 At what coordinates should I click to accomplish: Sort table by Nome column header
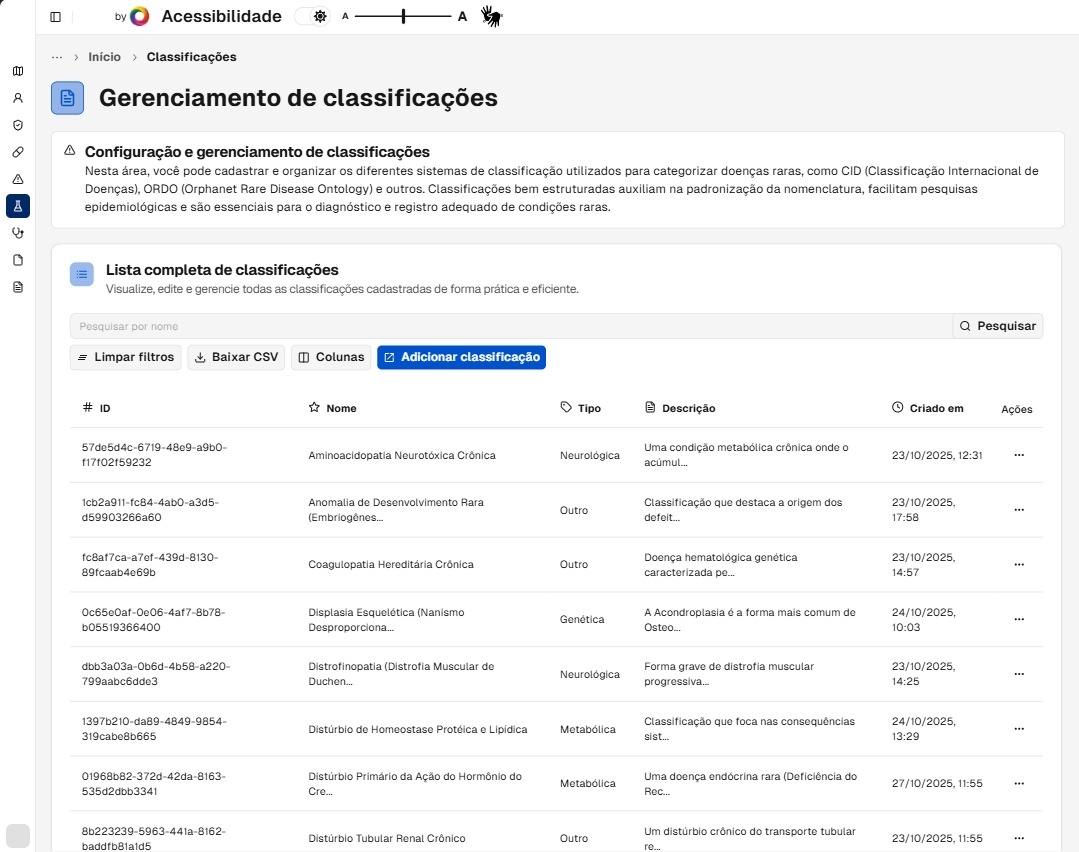click(x=340, y=408)
